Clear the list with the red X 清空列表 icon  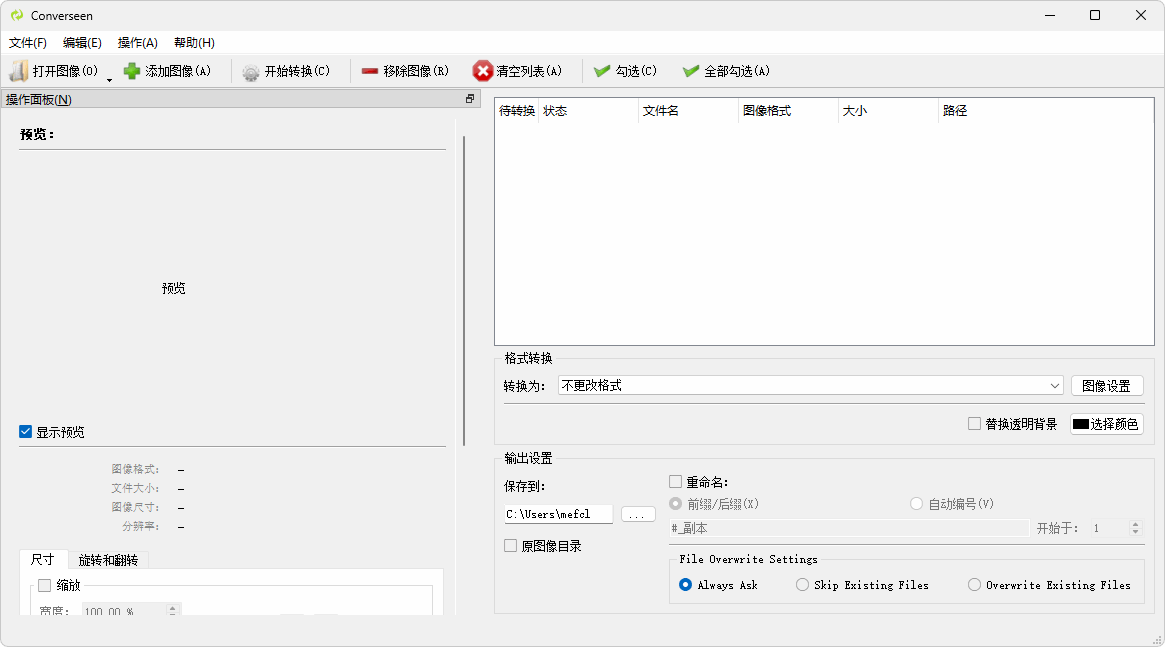coord(483,71)
